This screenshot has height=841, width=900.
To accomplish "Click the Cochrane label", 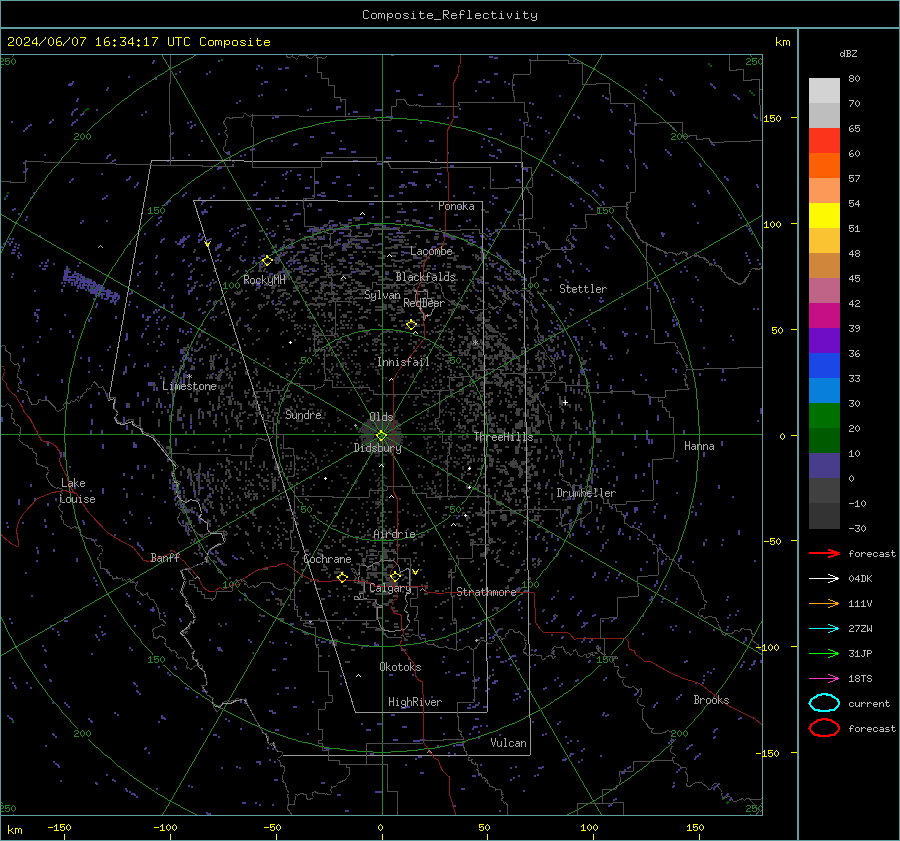I will pyautogui.click(x=327, y=559).
